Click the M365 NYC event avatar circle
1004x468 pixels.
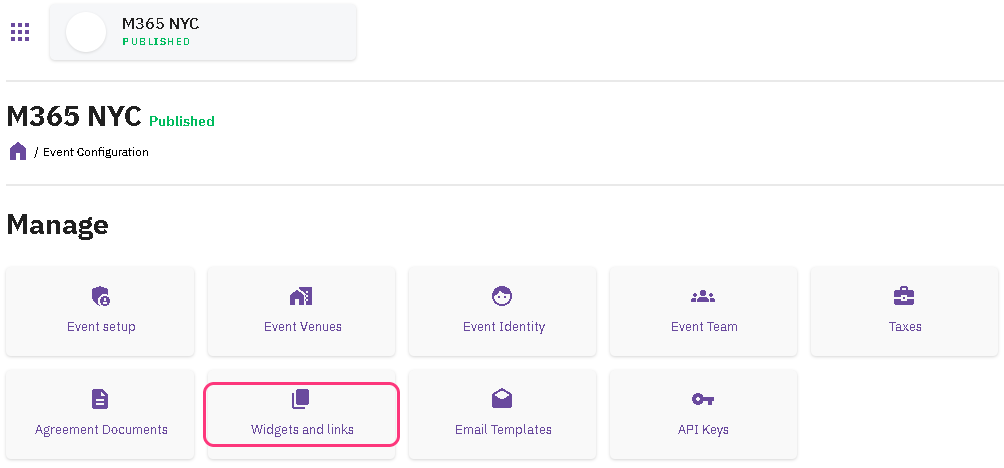pyautogui.click(x=86, y=32)
